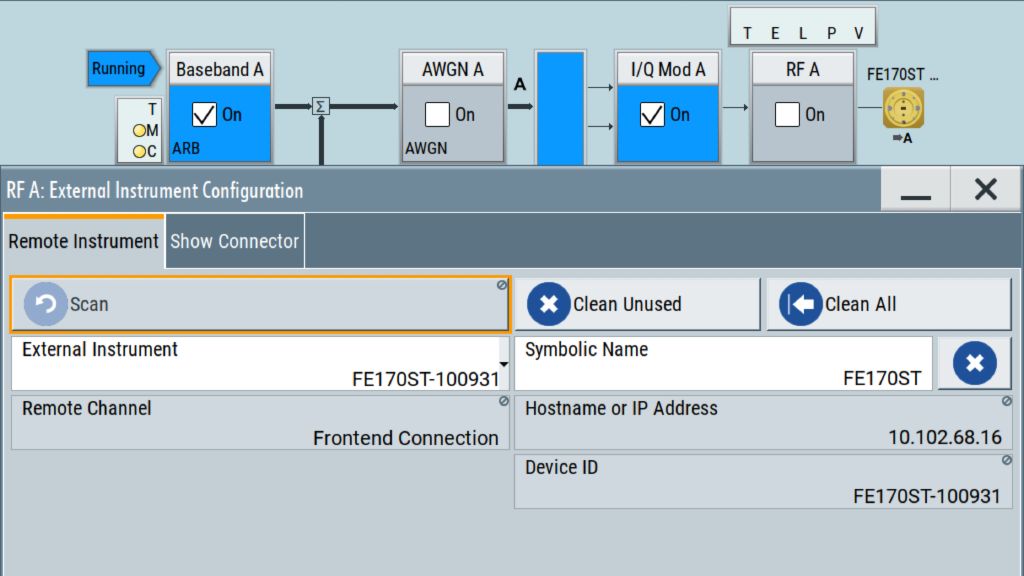Open the I/Q Mod A block header
The height and width of the screenshot is (576, 1024).
pyautogui.click(x=667, y=69)
